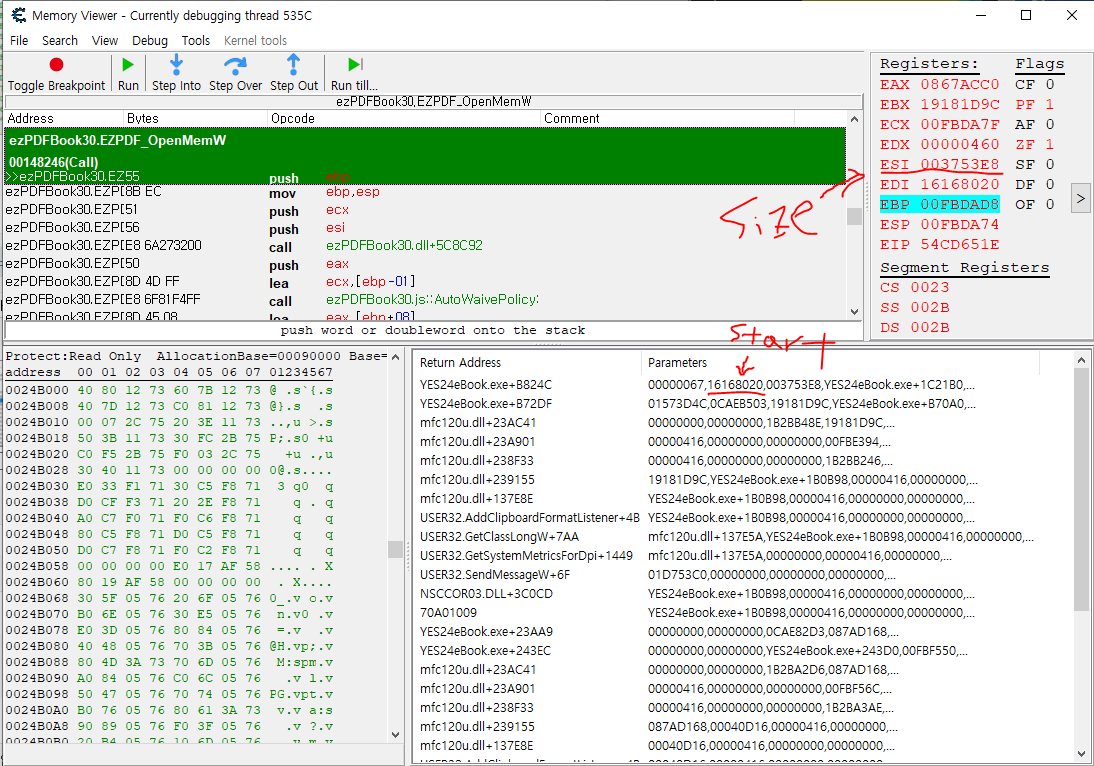Select the 70A01009 return address row
1094x766 pixels.
[x=742, y=613]
